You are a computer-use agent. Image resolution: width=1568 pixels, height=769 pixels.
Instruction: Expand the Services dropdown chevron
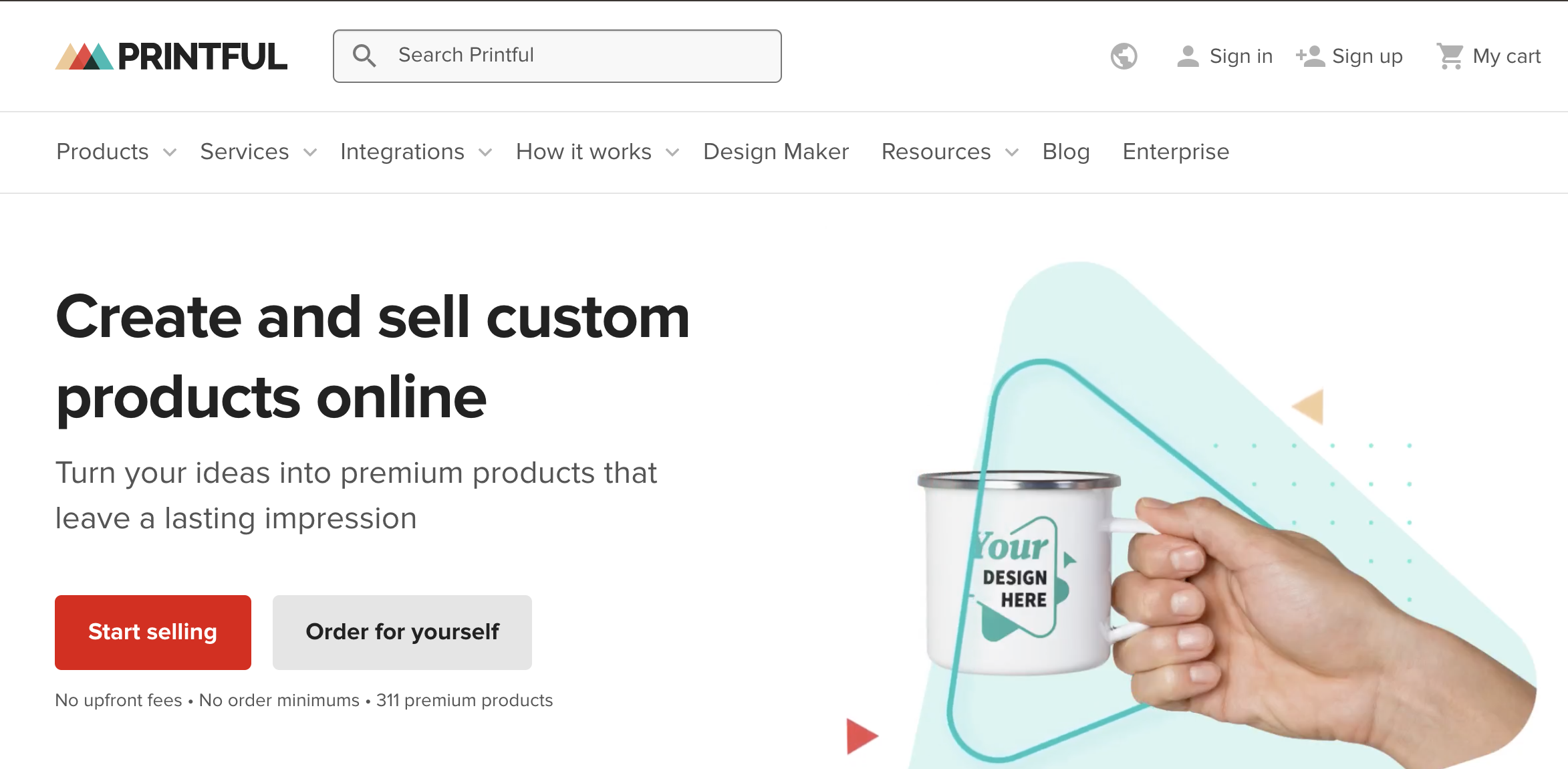point(310,152)
